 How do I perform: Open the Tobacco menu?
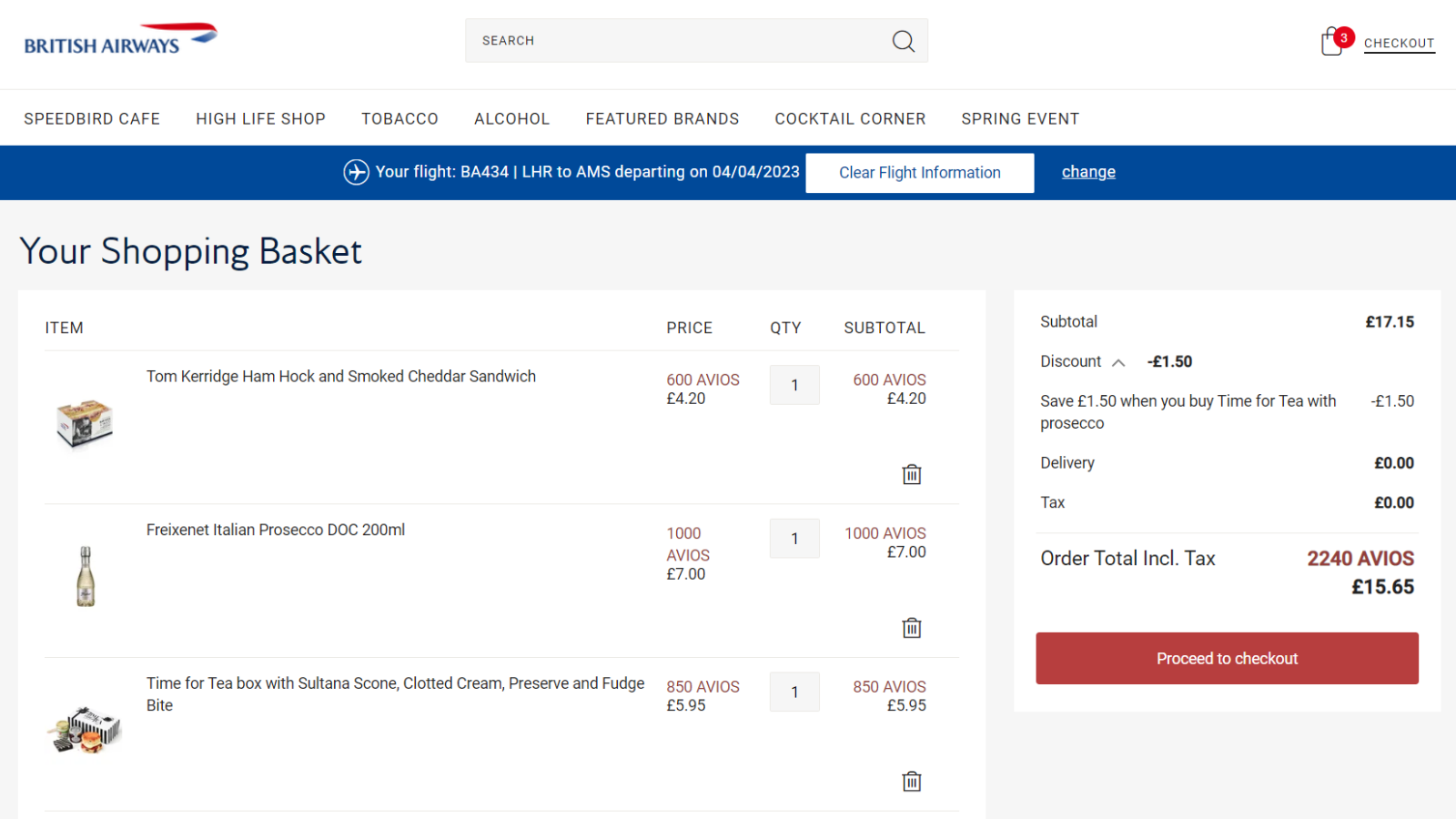pos(399,119)
